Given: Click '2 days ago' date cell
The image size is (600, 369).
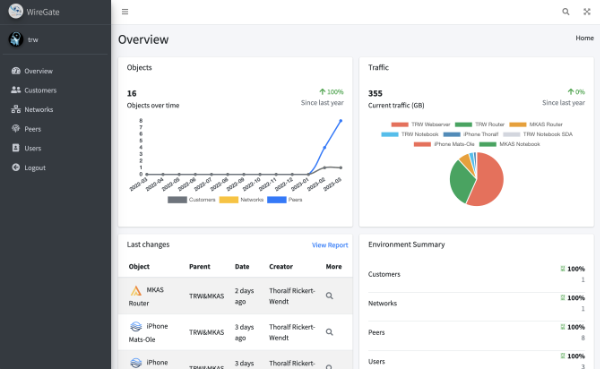Looking at the screenshot, I should point(244,296).
